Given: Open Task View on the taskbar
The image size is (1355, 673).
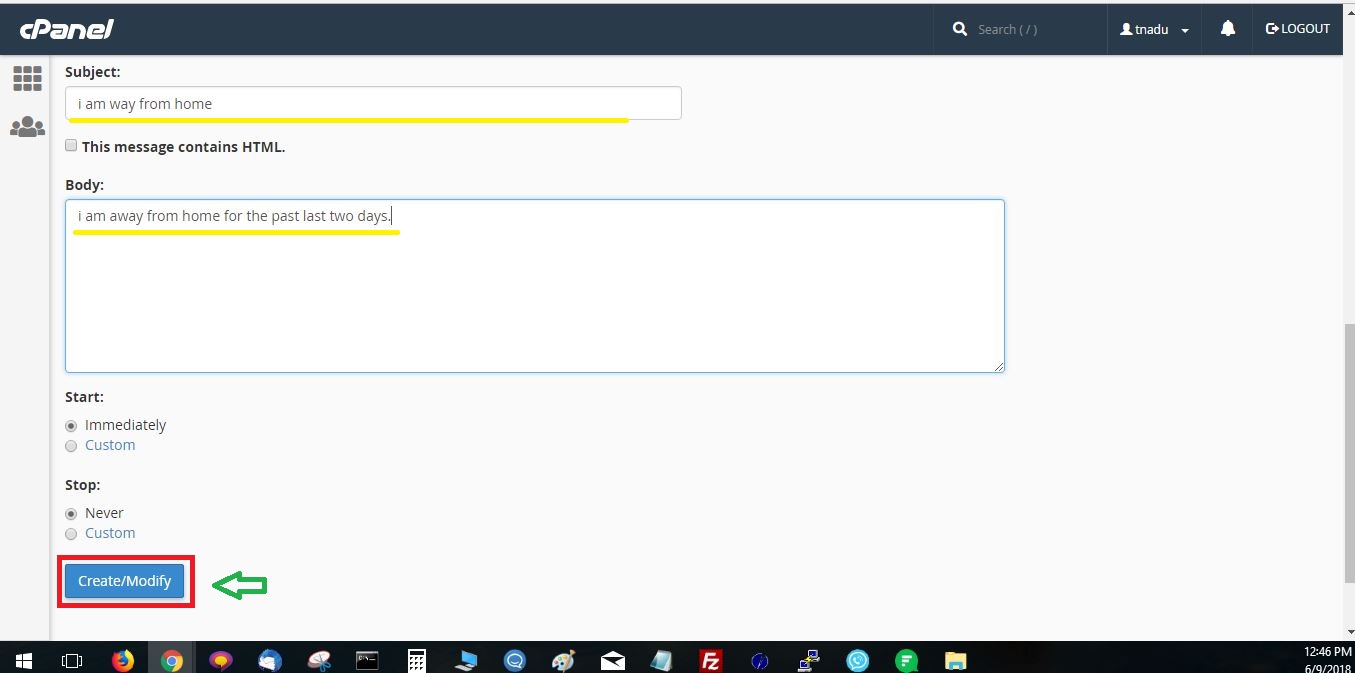Looking at the screenshot, I should tap(72, 660).
